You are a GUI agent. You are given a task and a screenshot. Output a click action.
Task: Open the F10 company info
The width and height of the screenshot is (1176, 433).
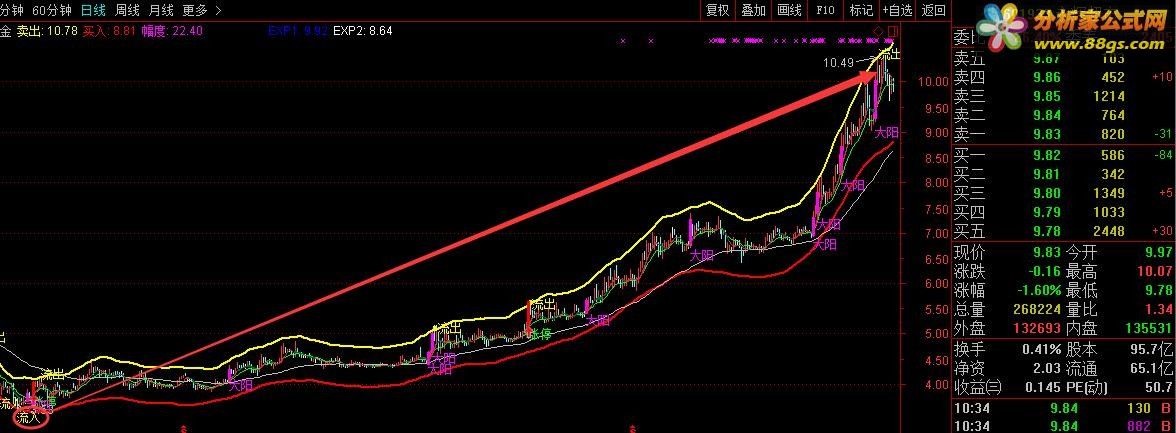pos(825,10)
